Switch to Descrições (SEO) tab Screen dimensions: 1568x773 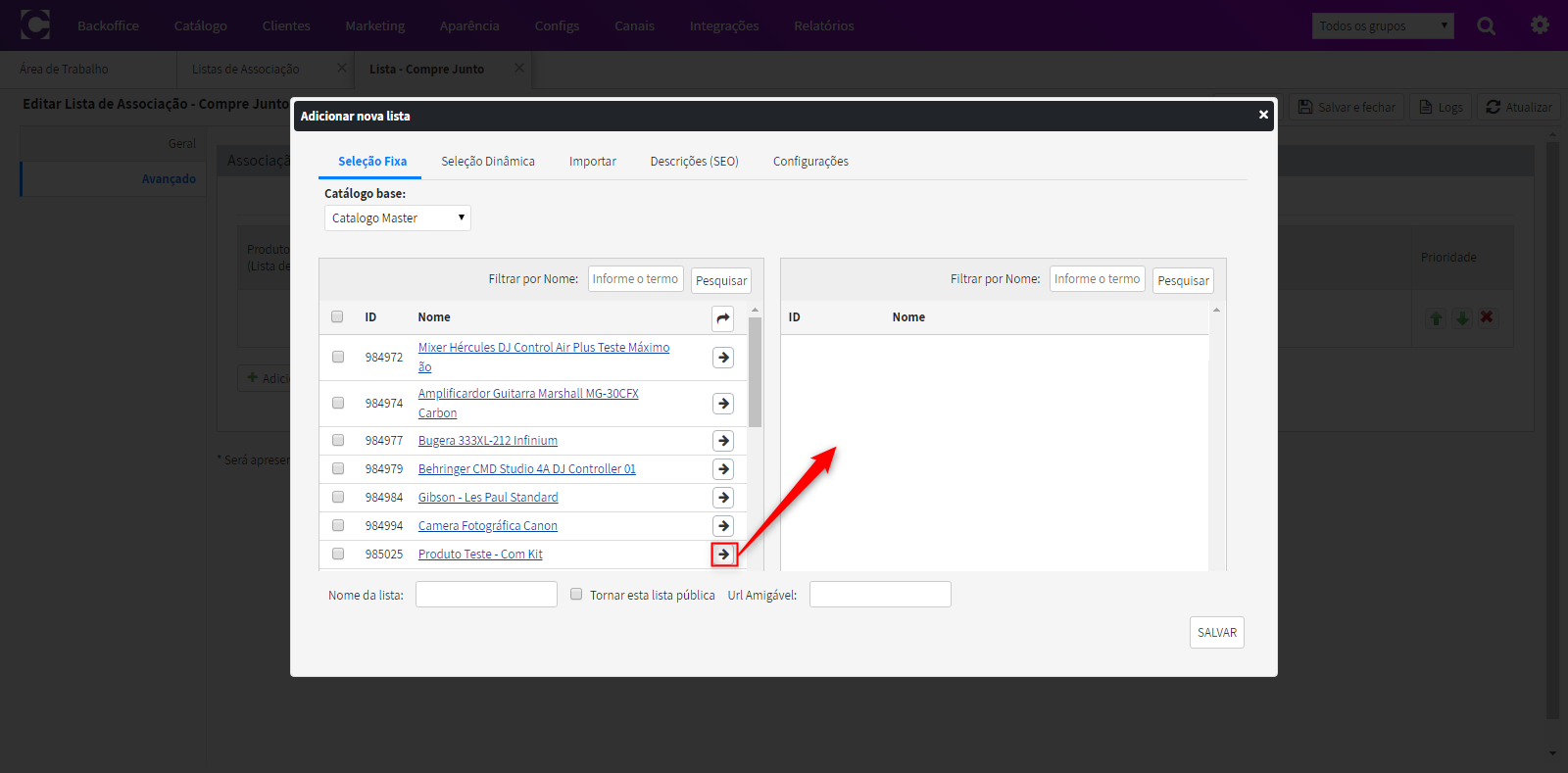[694, 161]
